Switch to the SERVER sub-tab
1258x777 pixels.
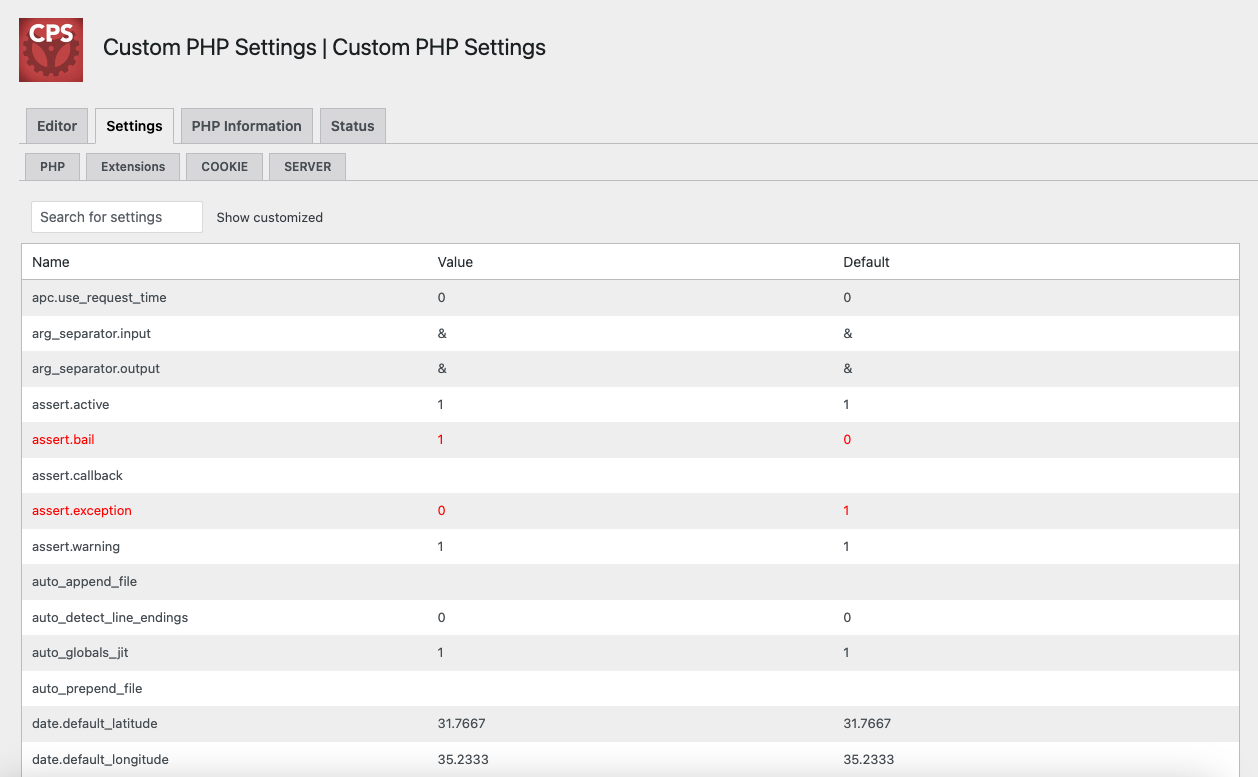click(x=307, y=166)
